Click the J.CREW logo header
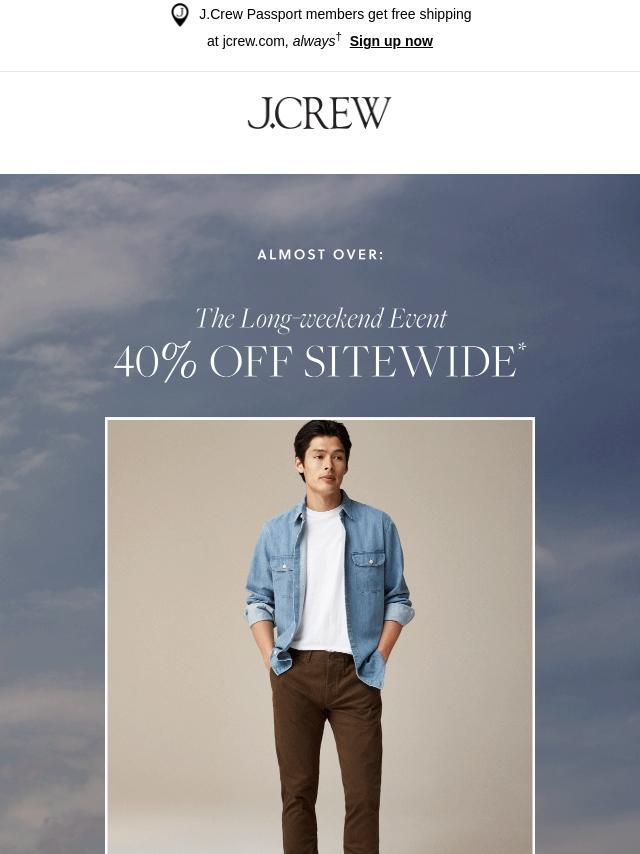Image resolution: width=640 pixels, height=854 pixels. 319,113
